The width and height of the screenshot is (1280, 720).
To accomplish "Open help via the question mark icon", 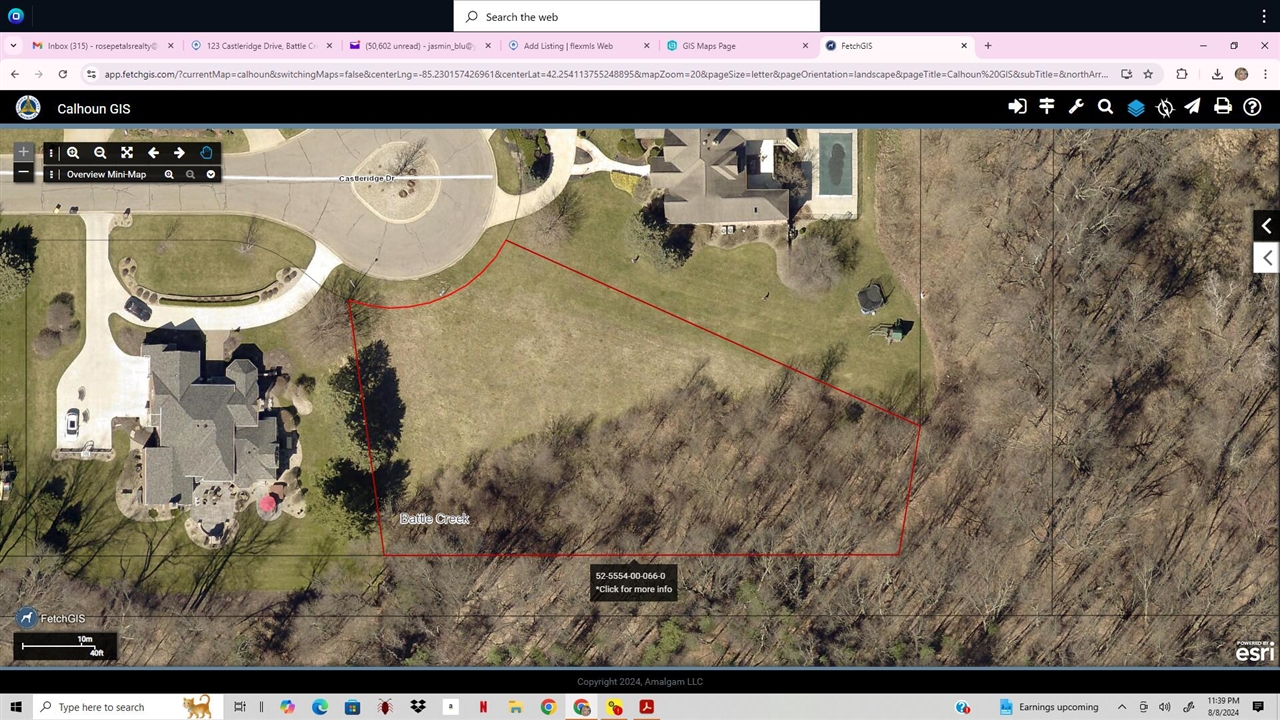I will 1252,107.
